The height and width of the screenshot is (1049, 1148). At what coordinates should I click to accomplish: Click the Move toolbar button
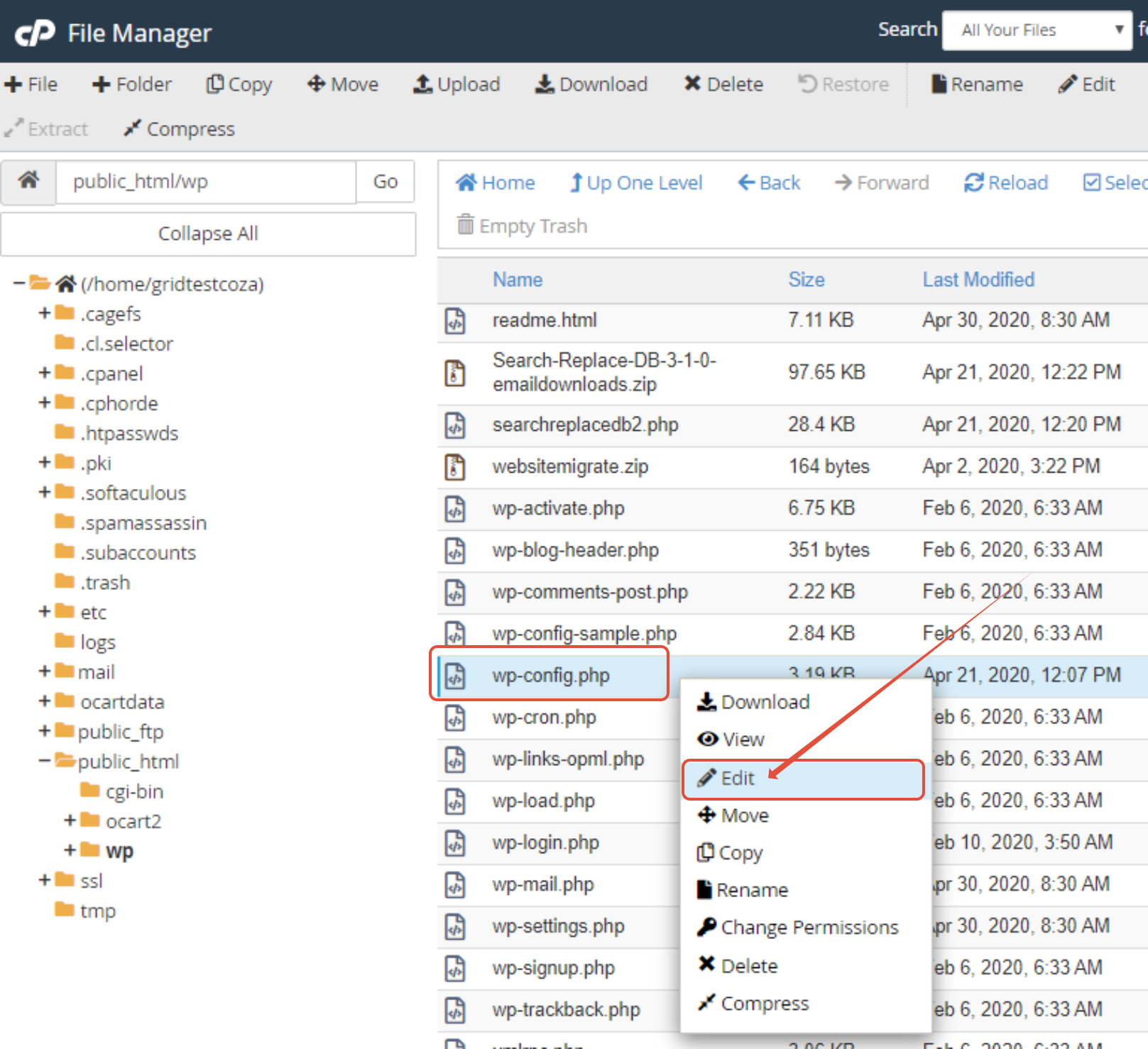point(343,84)
